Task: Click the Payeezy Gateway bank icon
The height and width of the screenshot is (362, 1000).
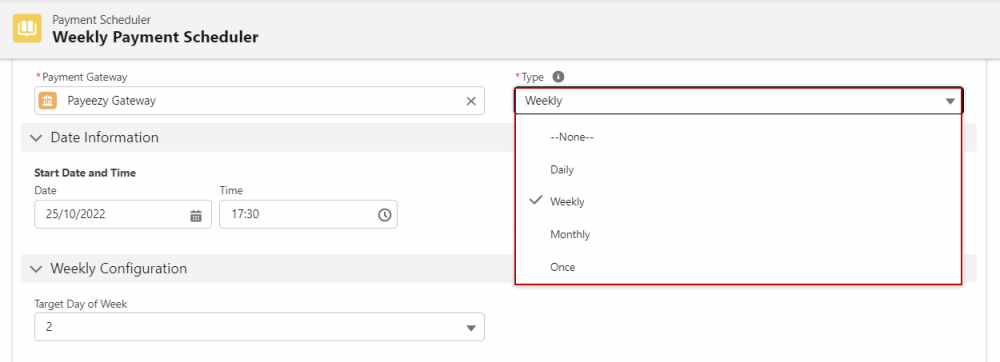Action: point(48,101)
